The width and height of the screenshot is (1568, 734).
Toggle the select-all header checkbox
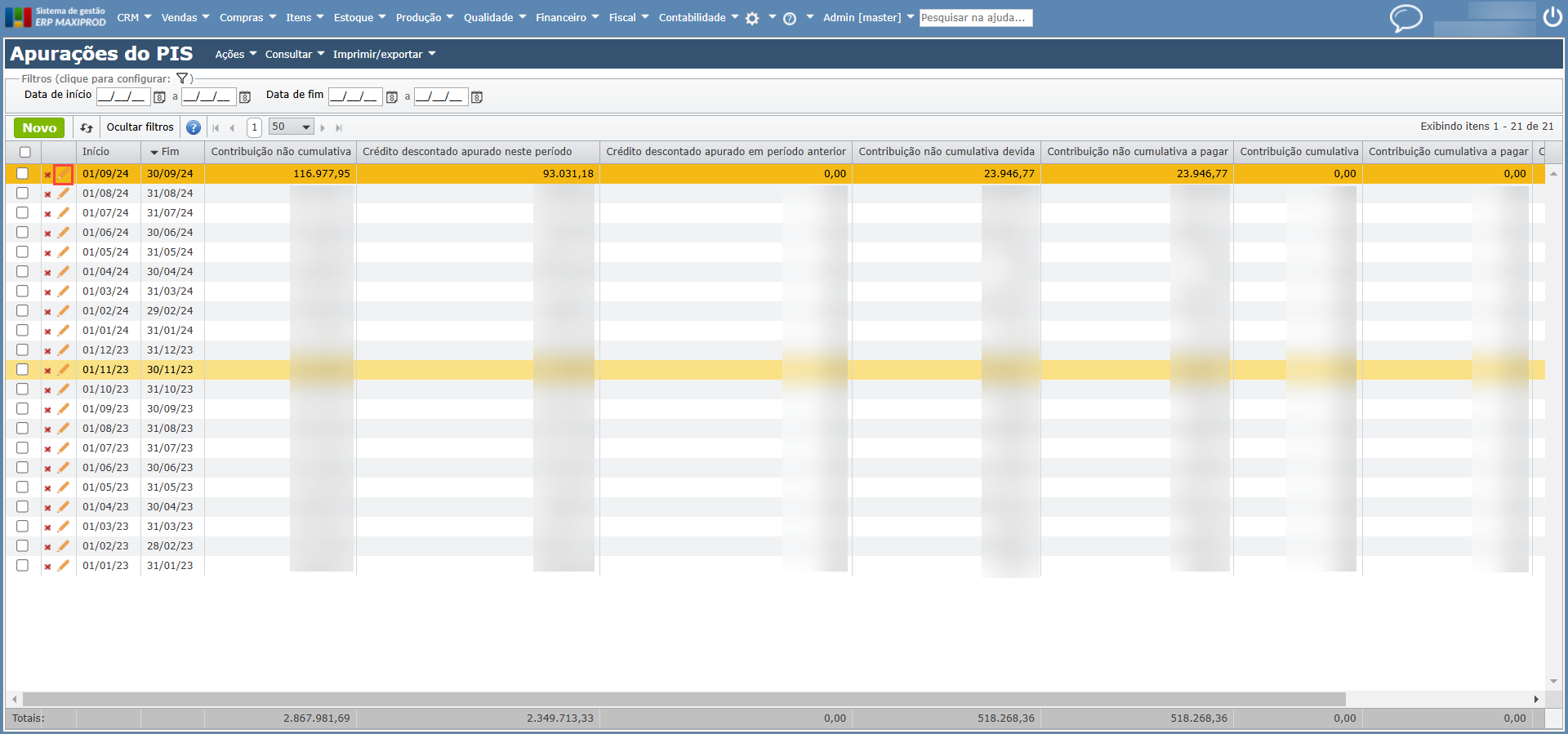click(x=25, y=152)
